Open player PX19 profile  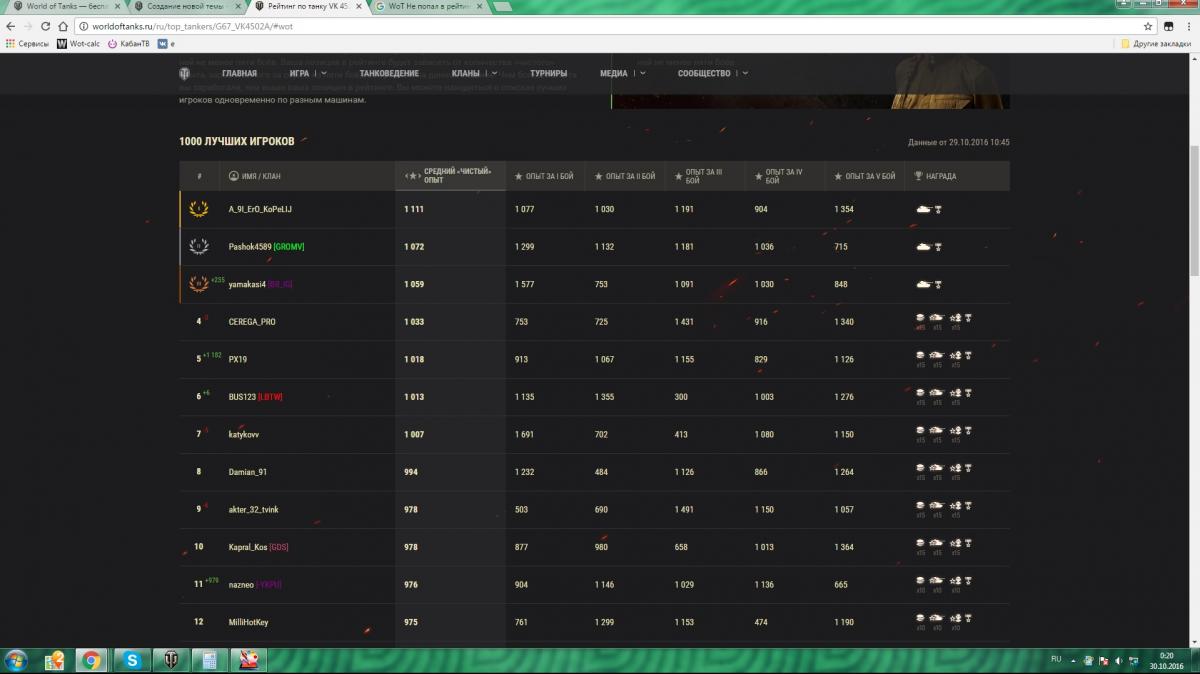(x=238, y=359)
